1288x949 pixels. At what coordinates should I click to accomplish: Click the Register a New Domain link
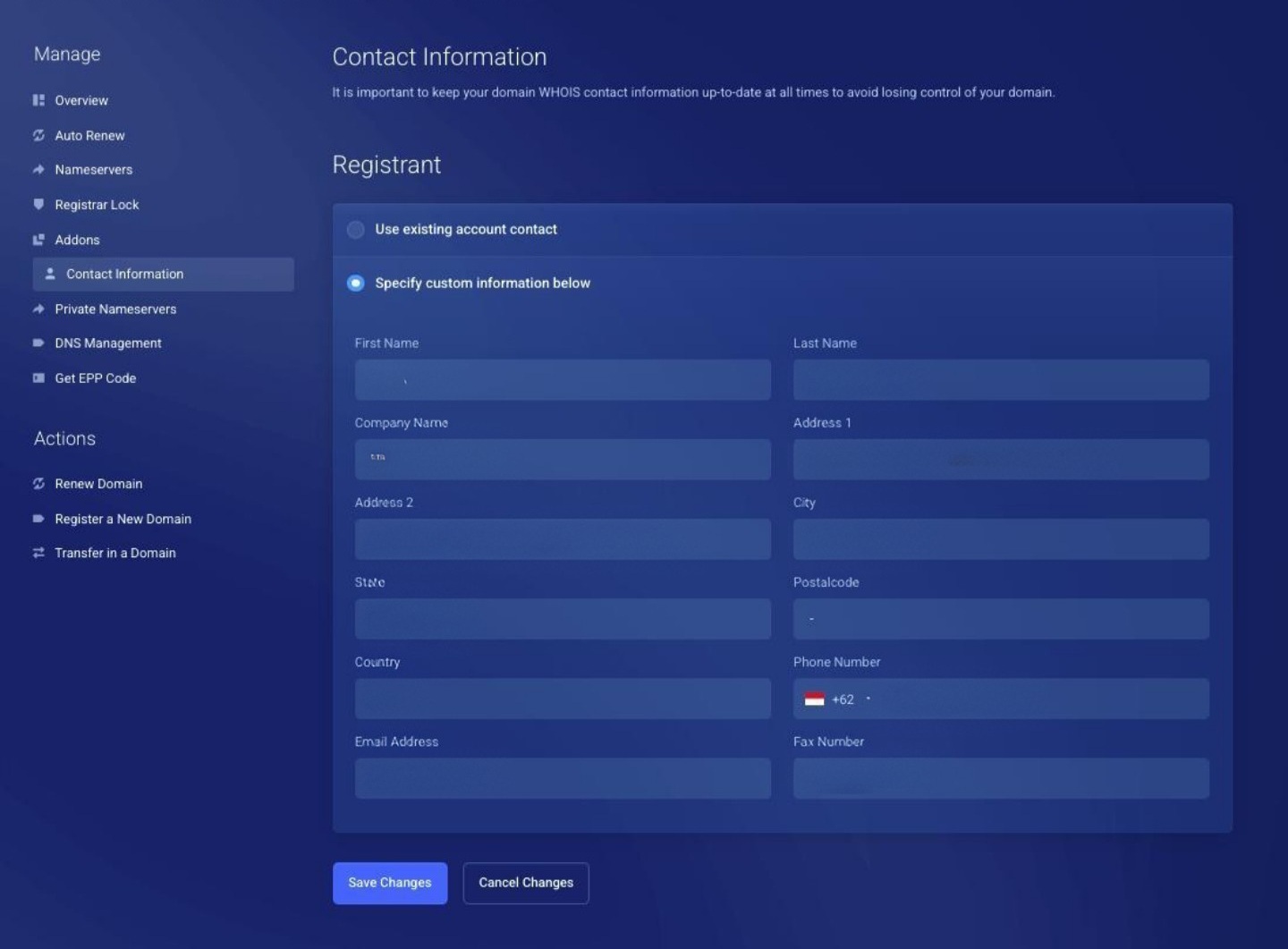point(123,518)
